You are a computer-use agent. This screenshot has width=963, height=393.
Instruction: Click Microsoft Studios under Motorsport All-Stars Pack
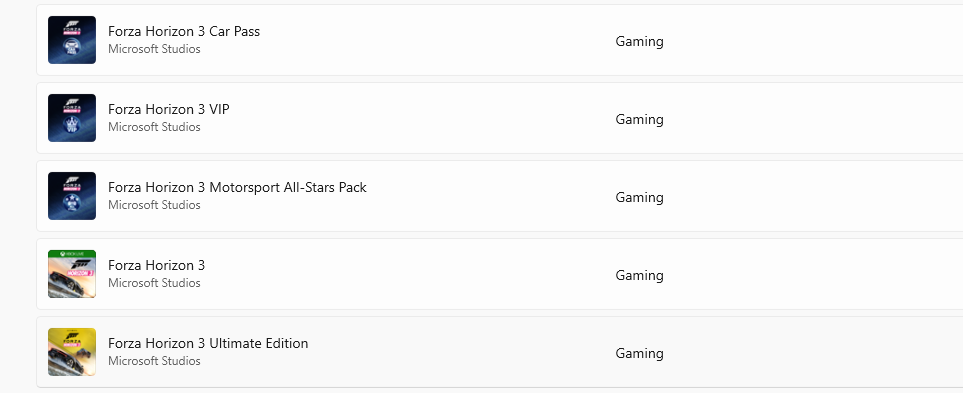tap(154, 205)
